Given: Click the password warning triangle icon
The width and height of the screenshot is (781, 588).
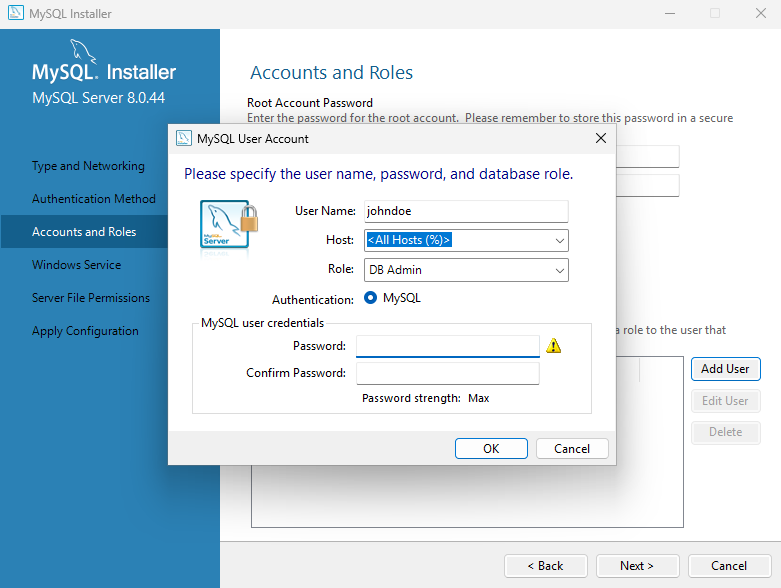Looking at the screenshot, I should [554, 346].
